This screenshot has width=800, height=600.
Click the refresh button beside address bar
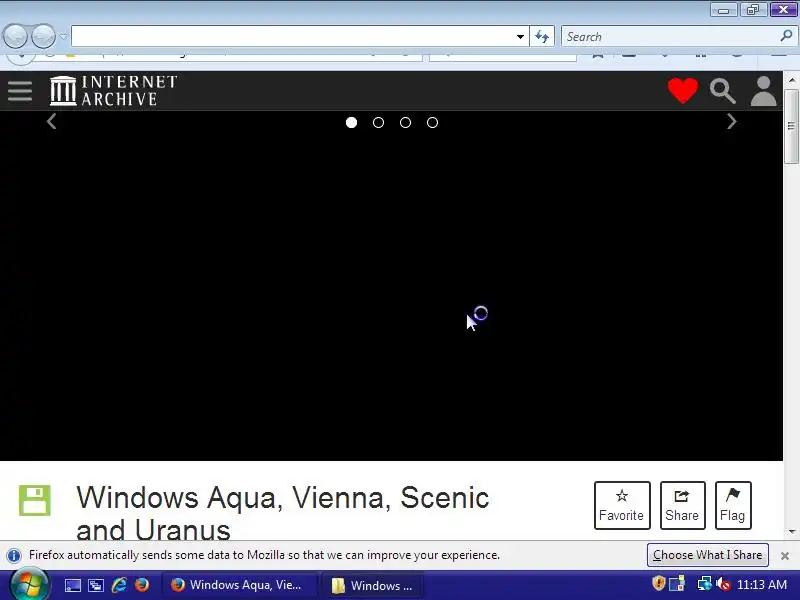(x=542, y=37)
